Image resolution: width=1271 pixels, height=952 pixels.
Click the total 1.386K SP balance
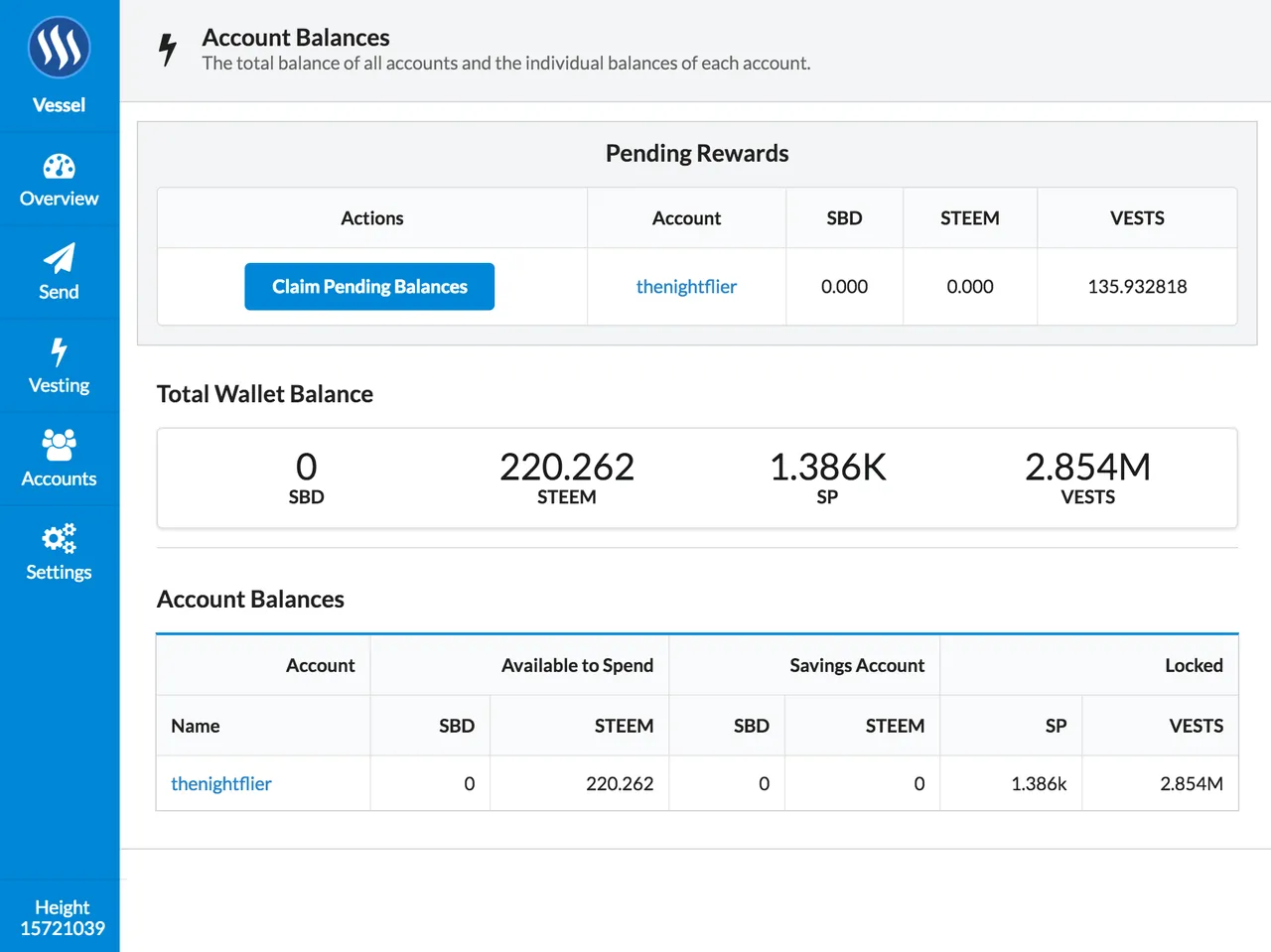[827, 477]
